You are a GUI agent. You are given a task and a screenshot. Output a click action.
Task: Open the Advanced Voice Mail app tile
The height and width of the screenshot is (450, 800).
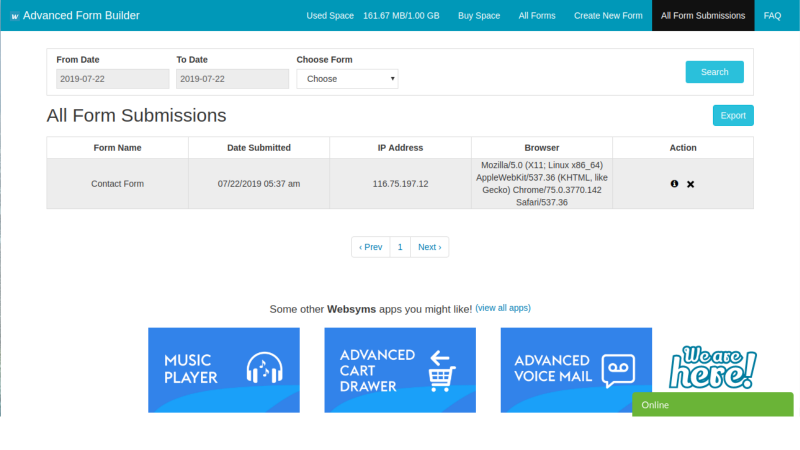tap(576, 370)
